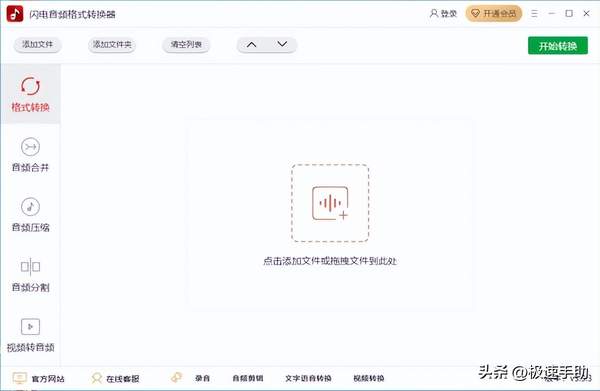Click 开通会员 membership button
Screen dimensions: 600x391
(x=494, y=14)
